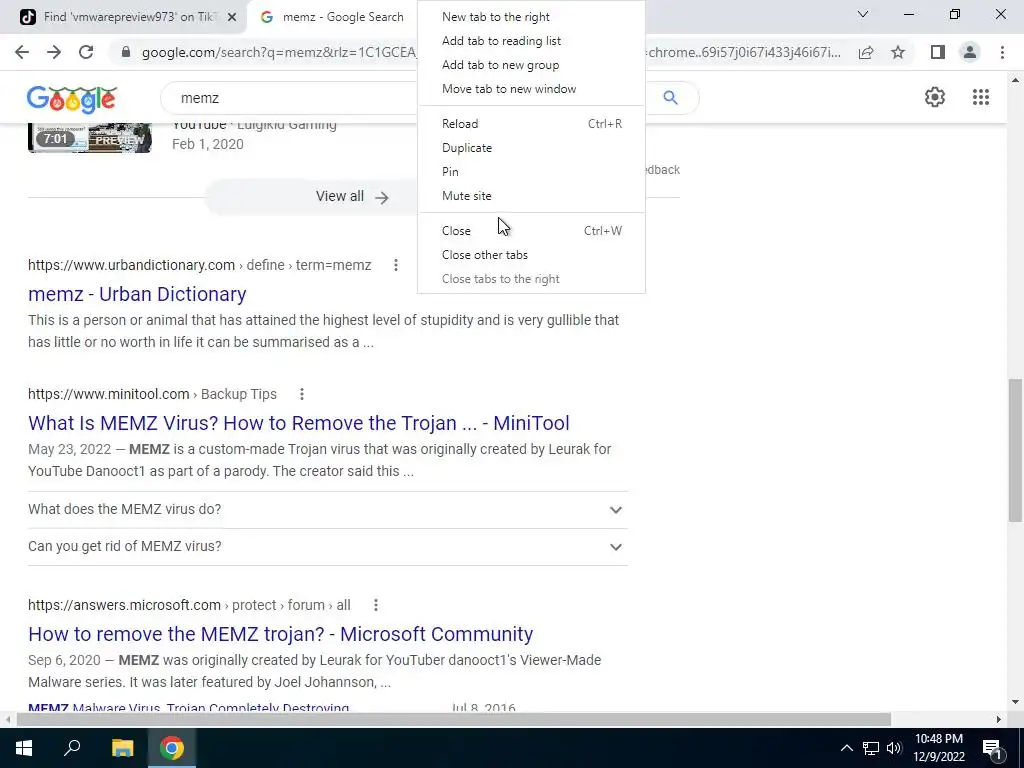
Task: Open Google quick settings gear
Action: coord(935,97)
